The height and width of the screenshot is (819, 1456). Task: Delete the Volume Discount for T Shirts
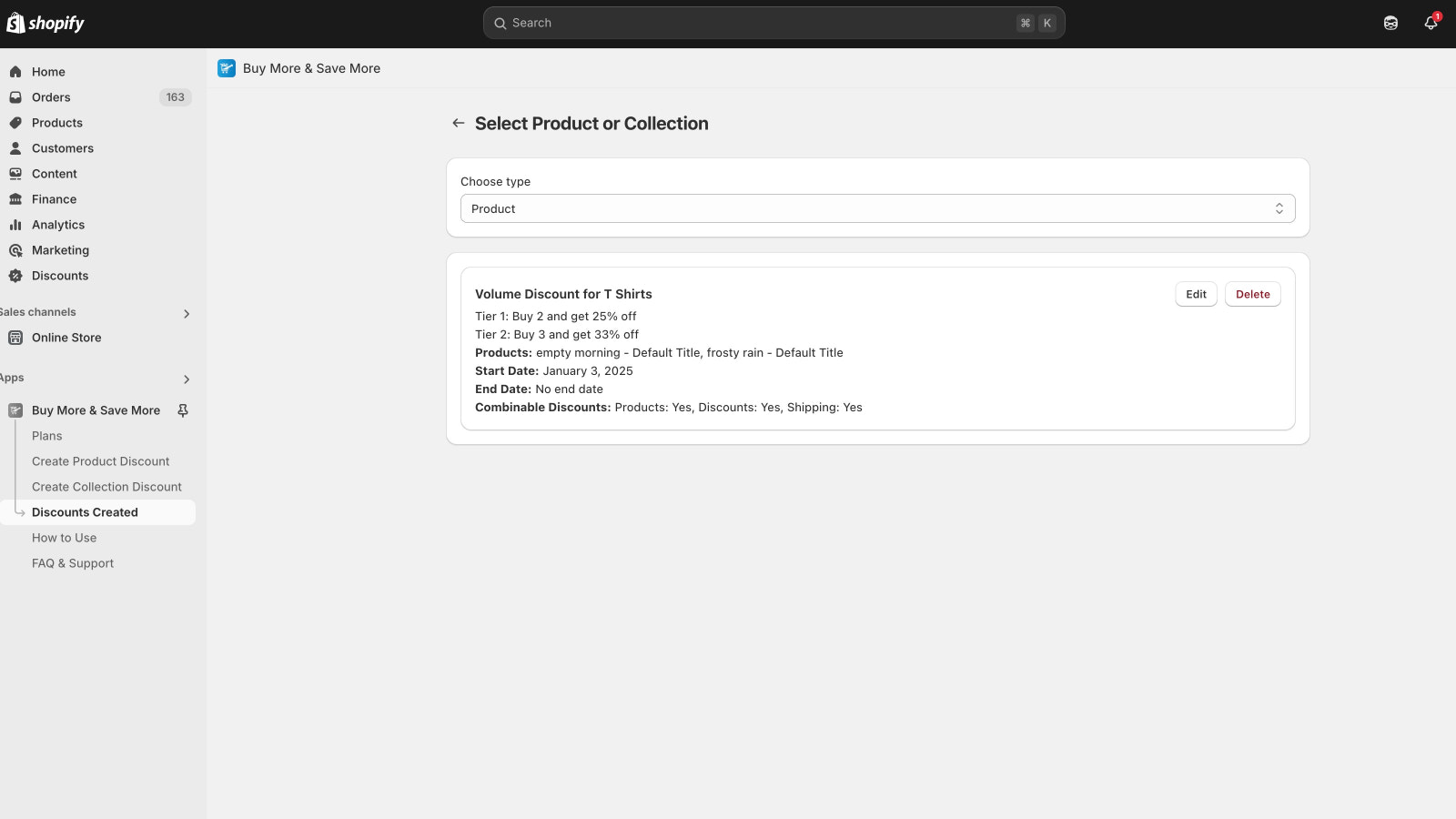pyautogui.click(x=1252, y=294)
